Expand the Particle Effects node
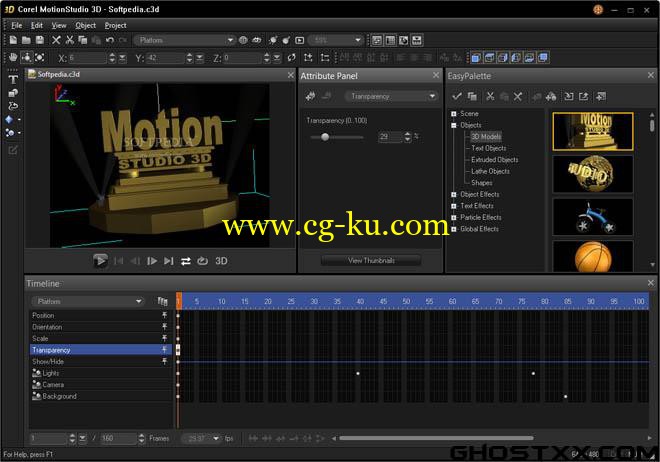Screen dimensions: 660x462 (454, 218)
